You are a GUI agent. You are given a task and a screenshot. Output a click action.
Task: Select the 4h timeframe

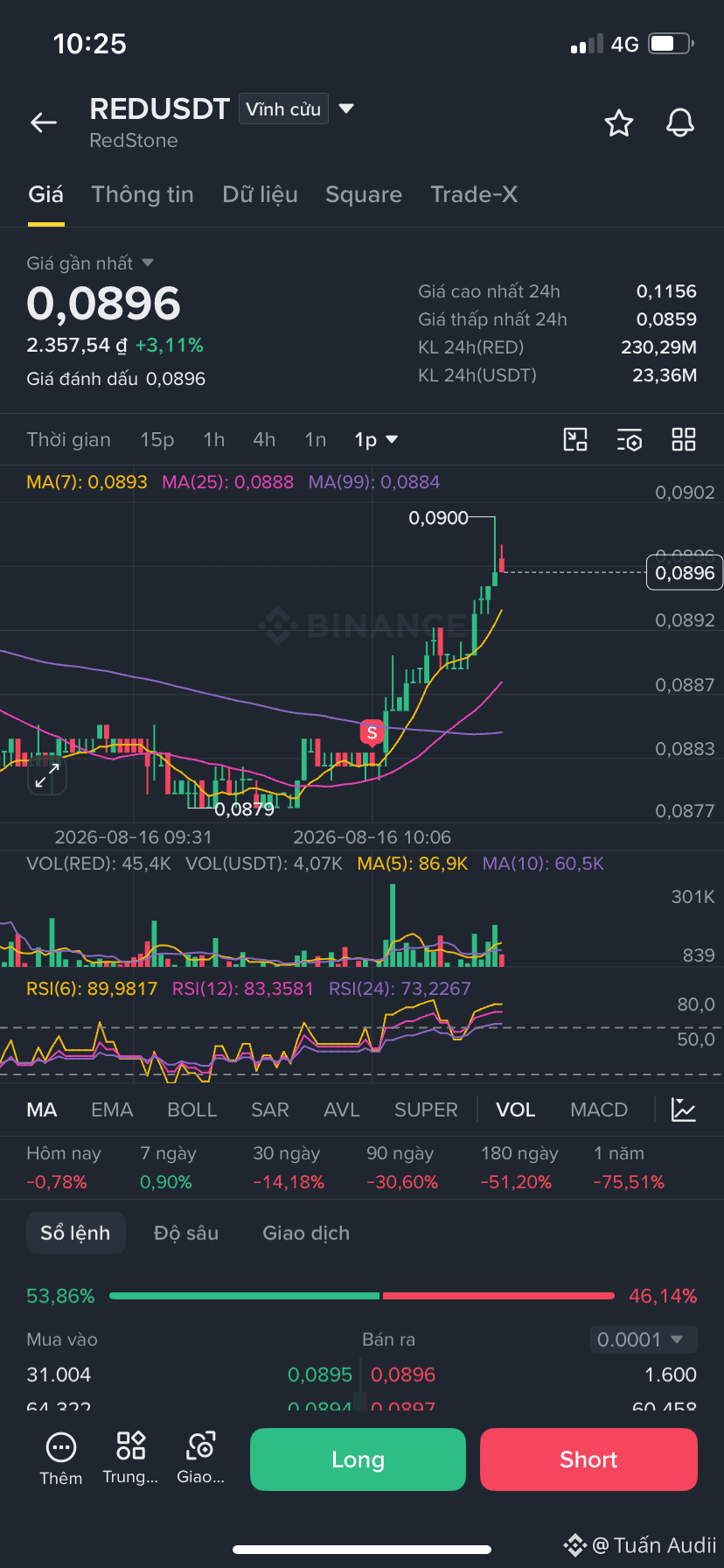[264, 439]
